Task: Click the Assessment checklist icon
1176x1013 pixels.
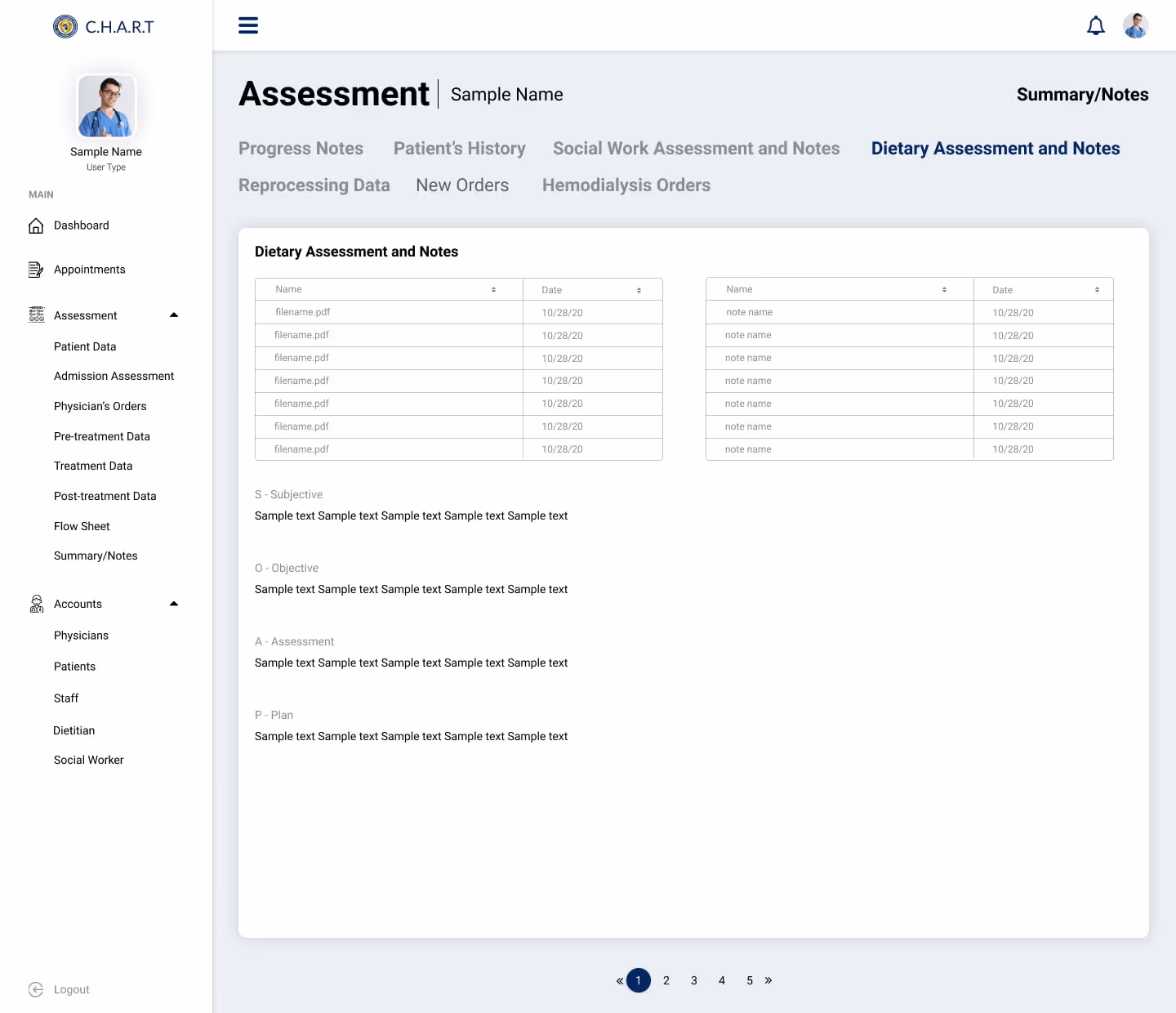Action: click(37, 315)
